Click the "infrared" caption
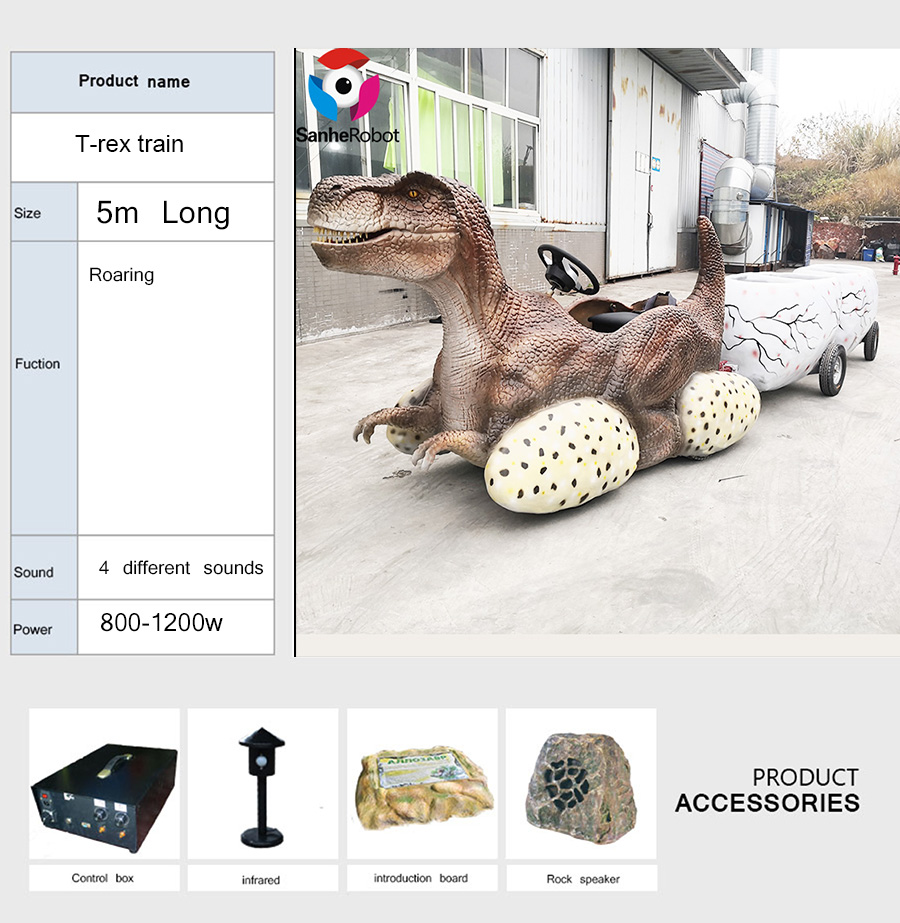900x923 pixels. (x=261, y=879)
